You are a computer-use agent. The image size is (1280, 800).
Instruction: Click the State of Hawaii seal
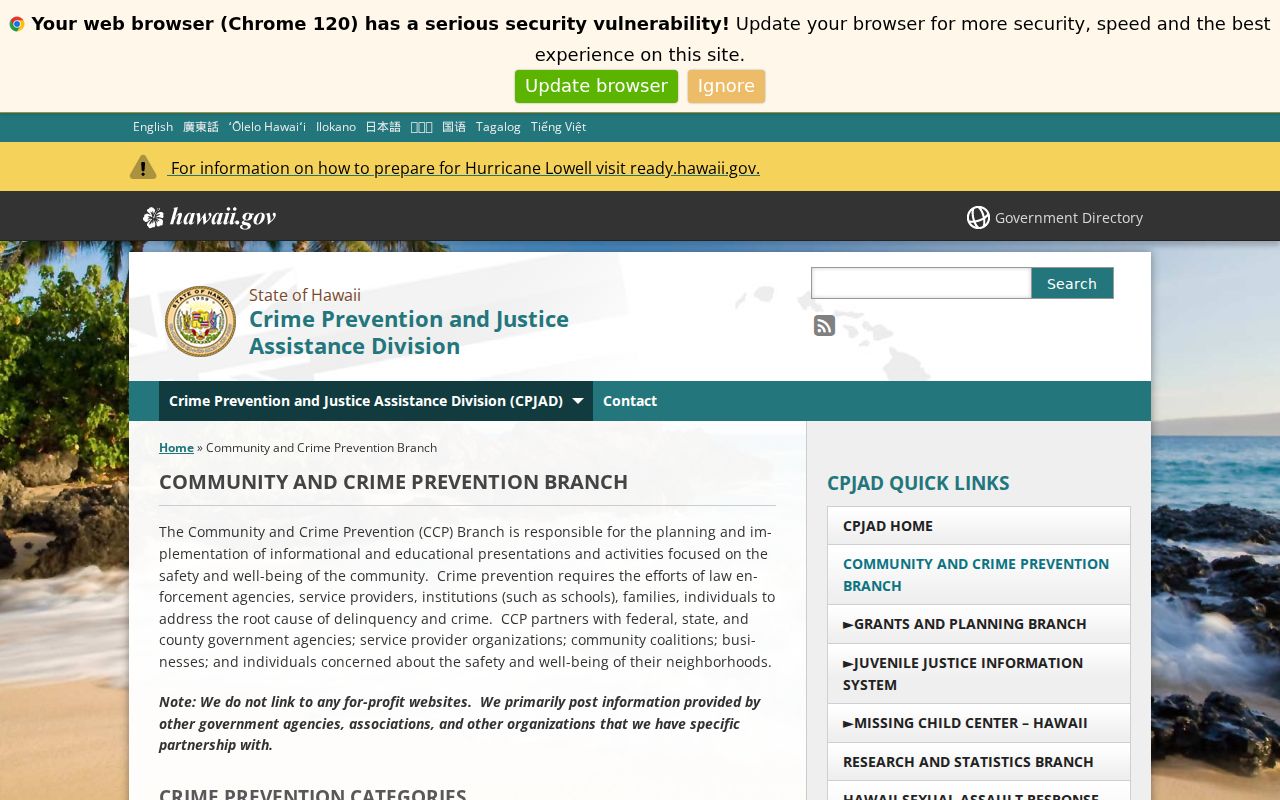tap(200, 321)
